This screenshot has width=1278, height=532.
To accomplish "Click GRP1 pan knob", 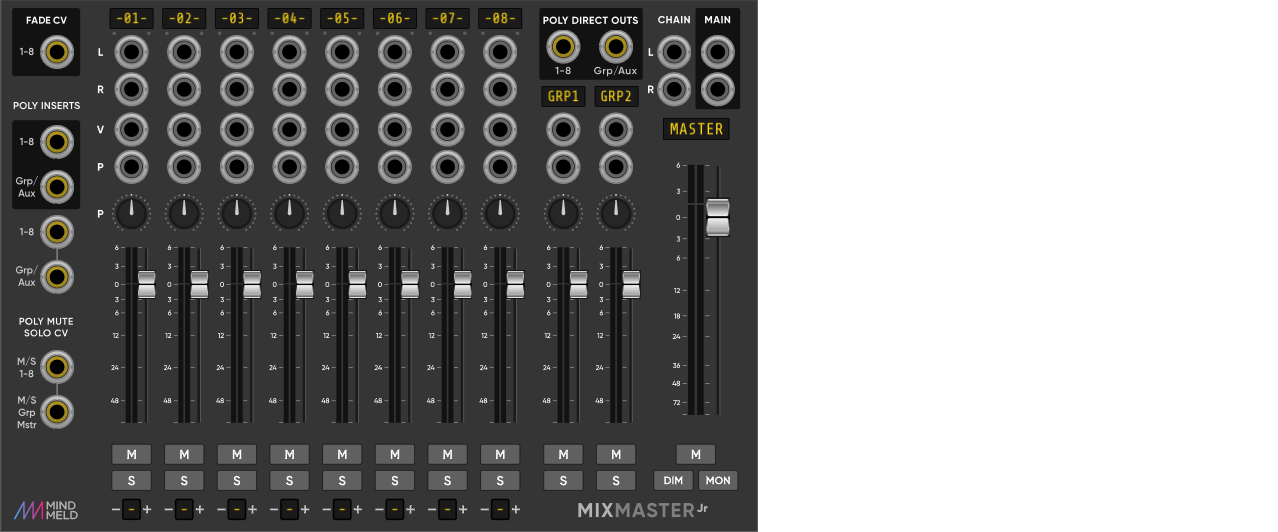I will click(563, 212).
